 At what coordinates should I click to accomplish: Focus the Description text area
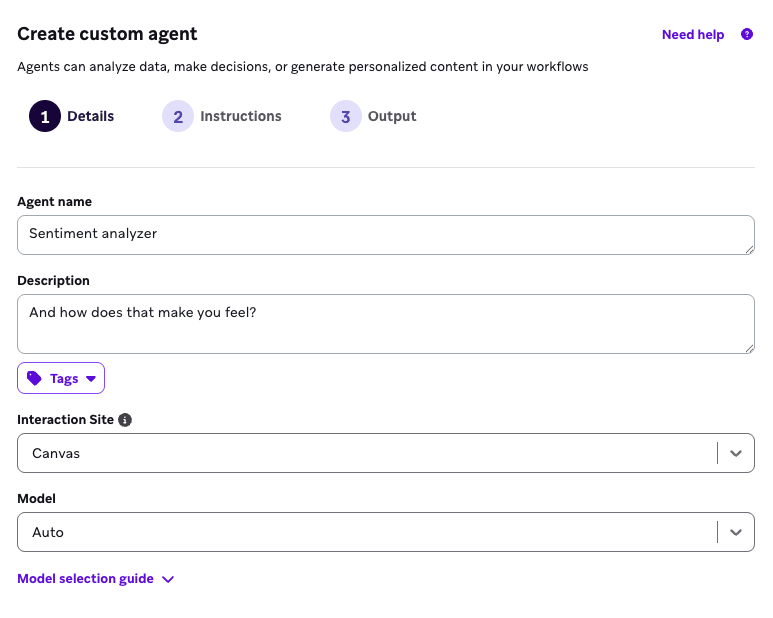pos(385,323)
